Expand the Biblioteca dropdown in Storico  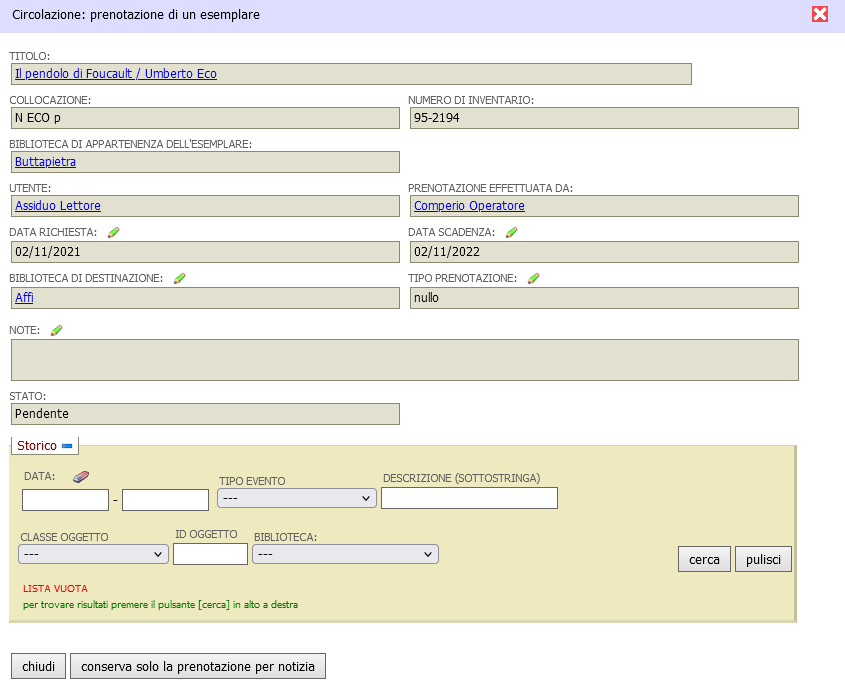click(345, 554)
